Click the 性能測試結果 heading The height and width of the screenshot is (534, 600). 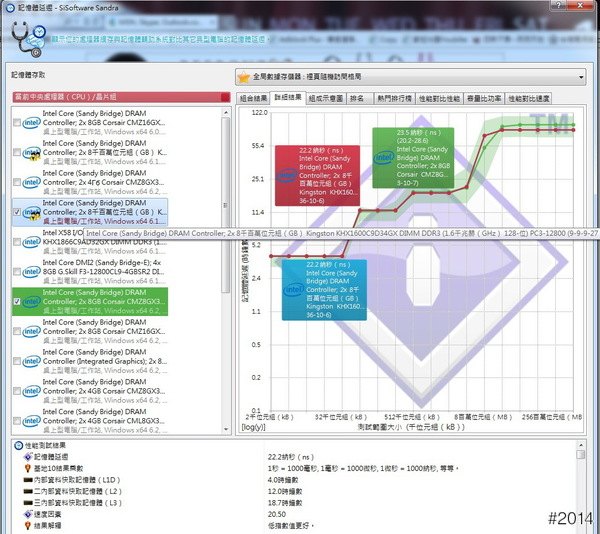[45, 445]
